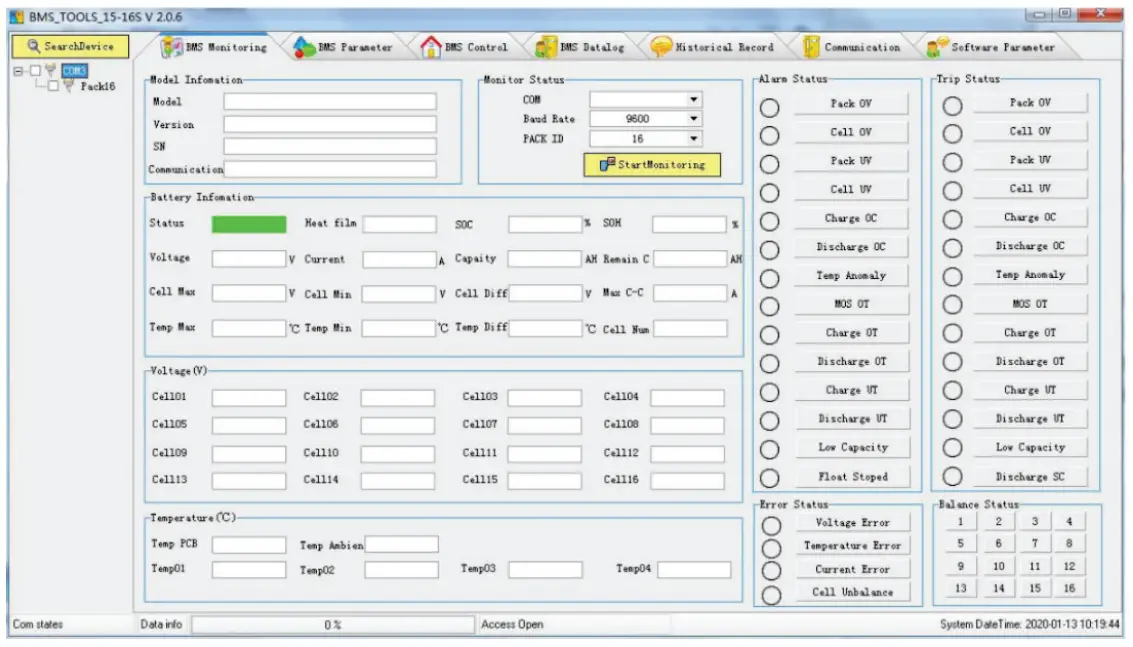Check the COM3 checkbox in the tree

coord(36,70)
